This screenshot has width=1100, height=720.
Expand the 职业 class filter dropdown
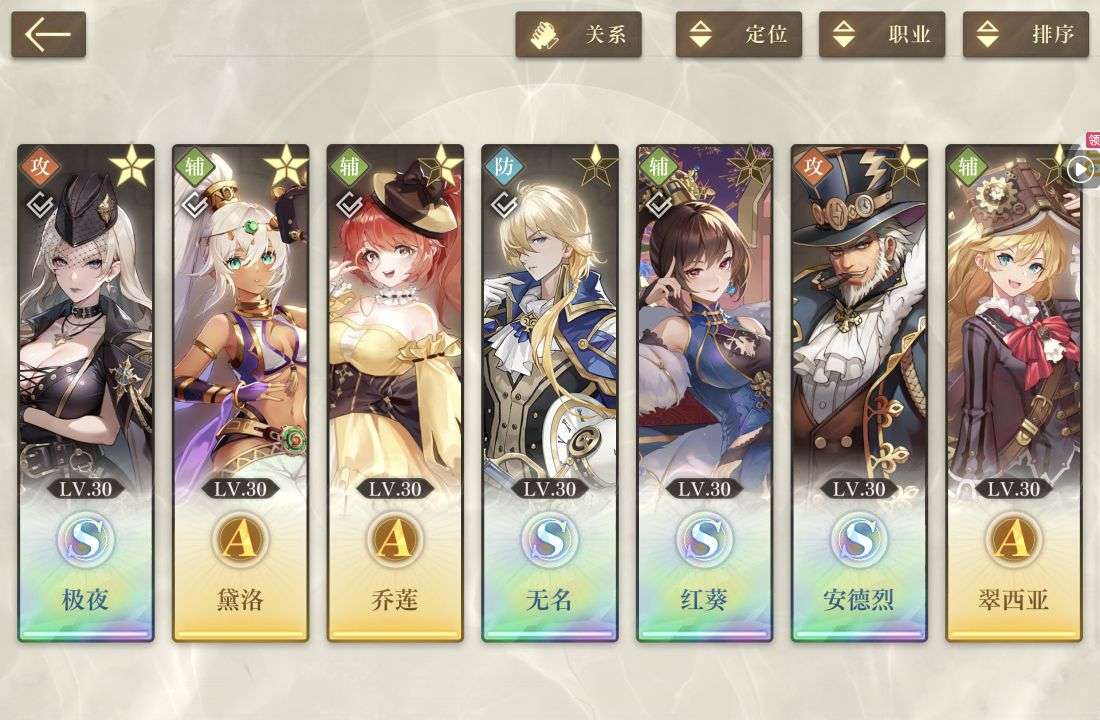tap(882, 34)
